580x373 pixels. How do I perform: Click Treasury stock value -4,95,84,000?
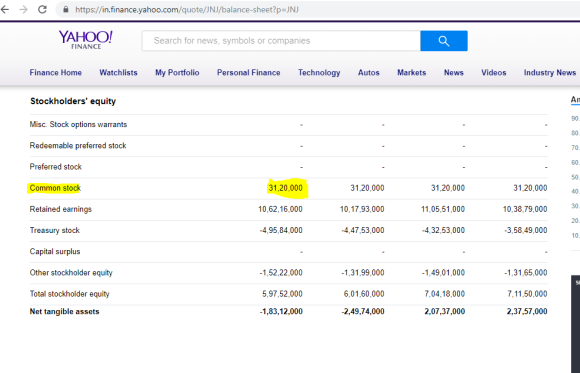[x=281, y=230]
